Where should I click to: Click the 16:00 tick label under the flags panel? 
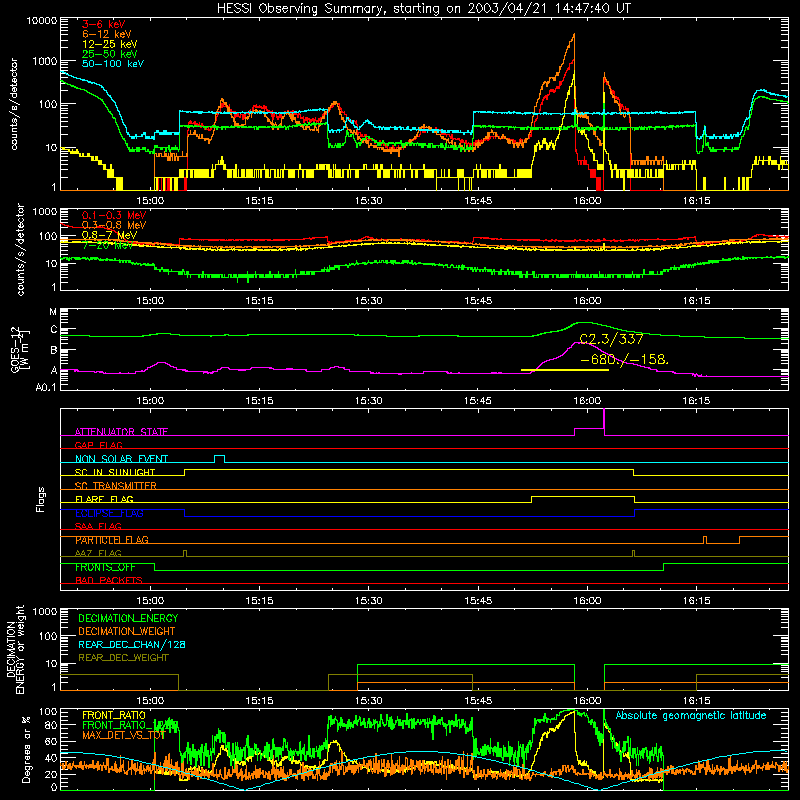(x=587, y=601)
